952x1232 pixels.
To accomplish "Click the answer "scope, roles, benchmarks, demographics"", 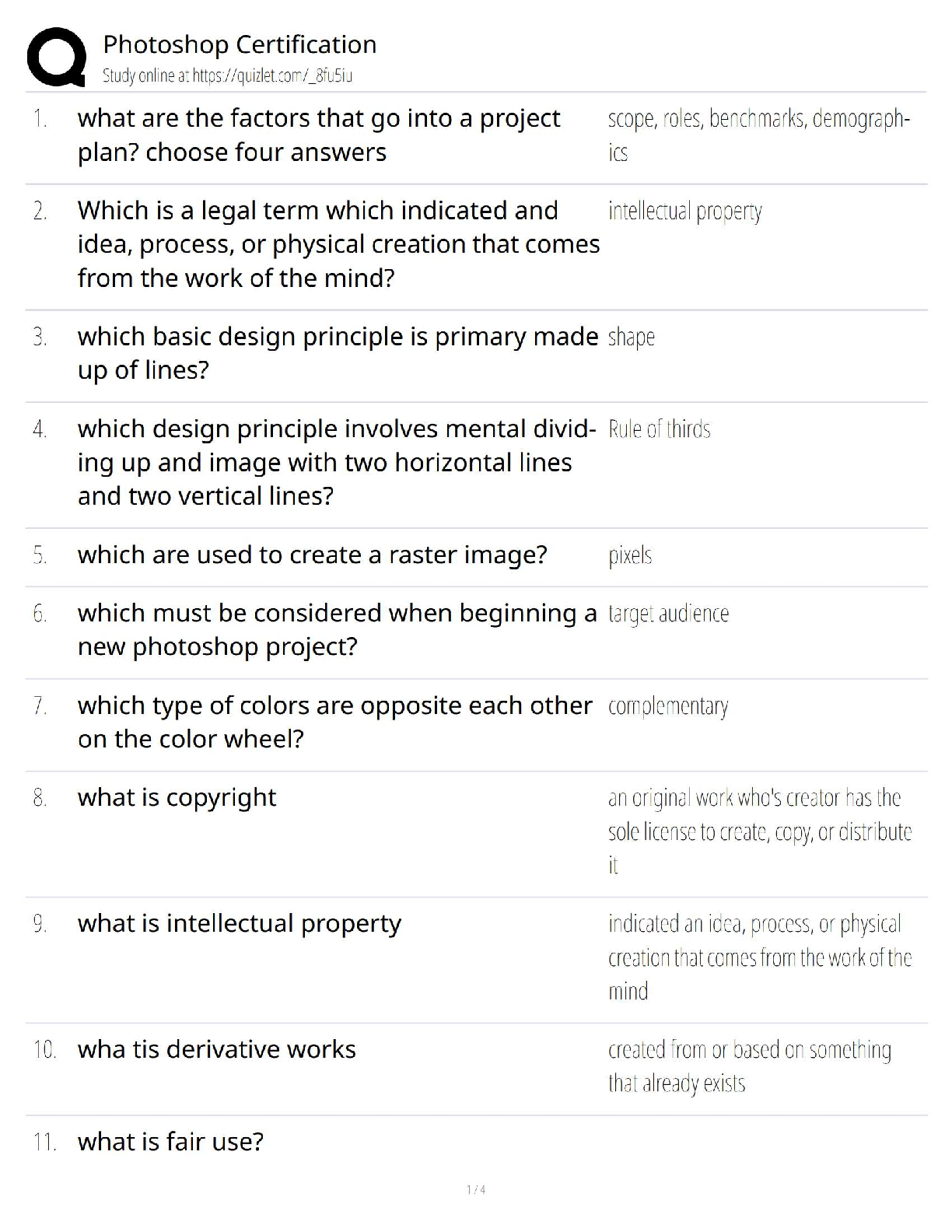I will [x=758, y=135].
